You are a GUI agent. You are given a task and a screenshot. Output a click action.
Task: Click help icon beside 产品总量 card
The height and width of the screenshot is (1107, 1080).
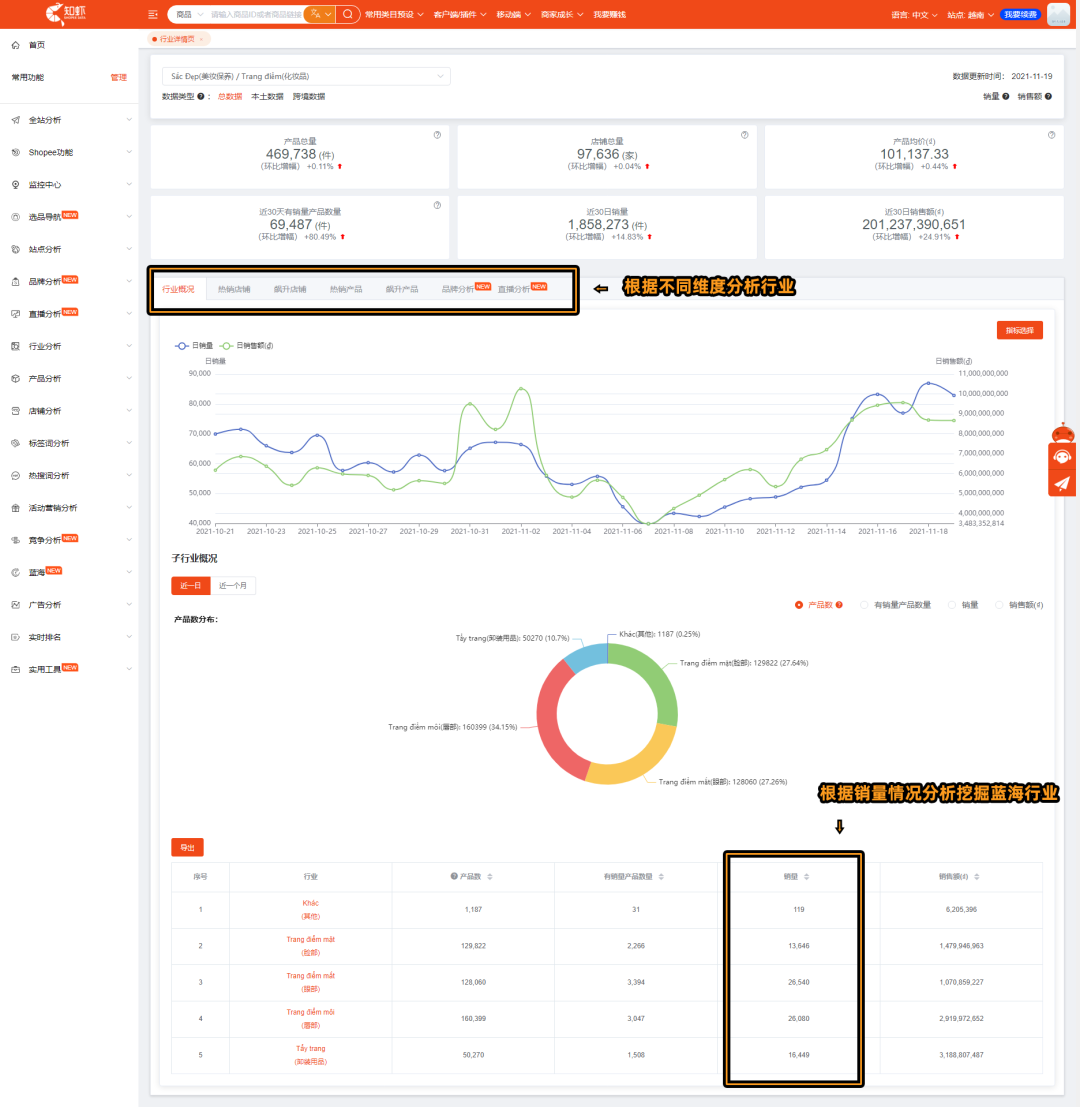(437, 135)
